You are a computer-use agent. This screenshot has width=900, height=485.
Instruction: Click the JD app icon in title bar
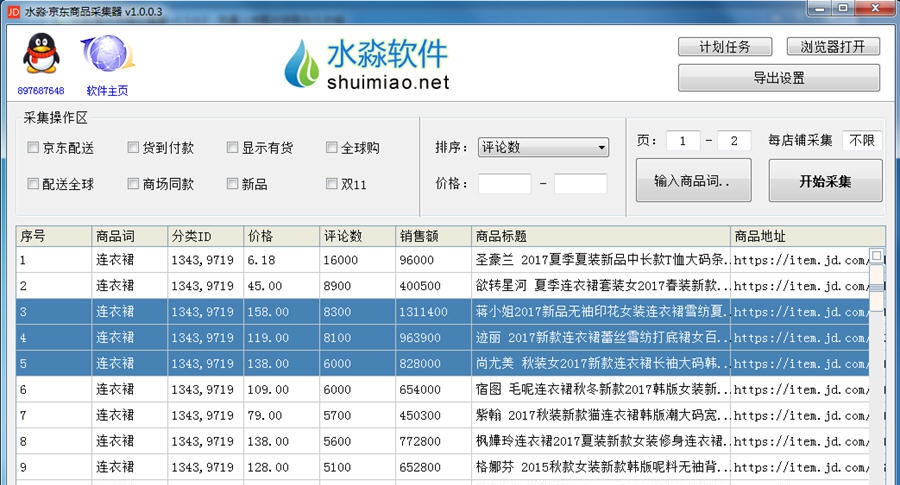[x=13, y=11]
